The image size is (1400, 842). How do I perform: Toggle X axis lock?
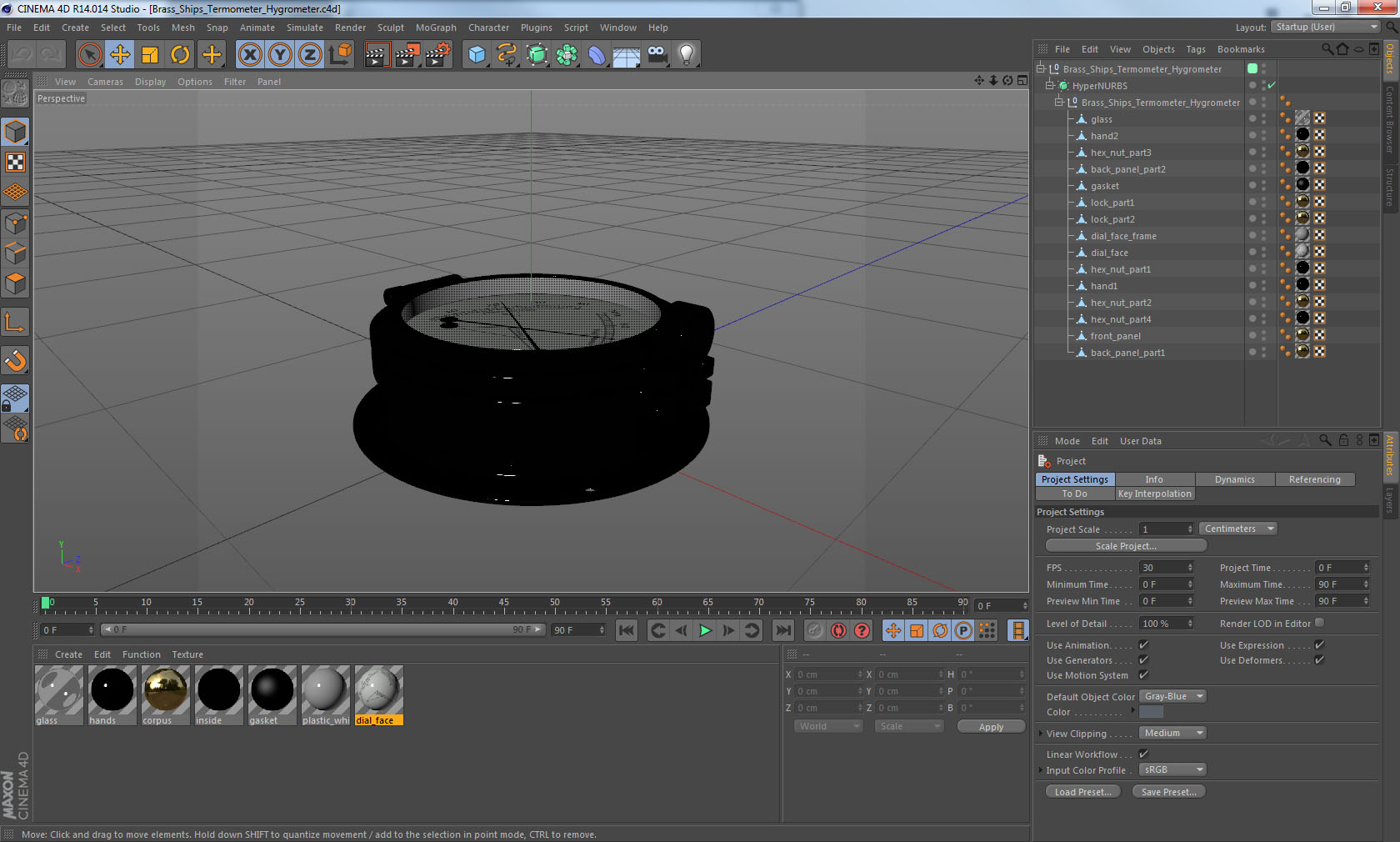(250, 55)
